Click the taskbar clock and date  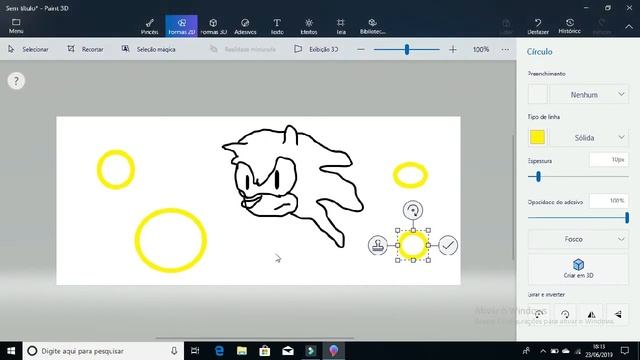(599, 351)
